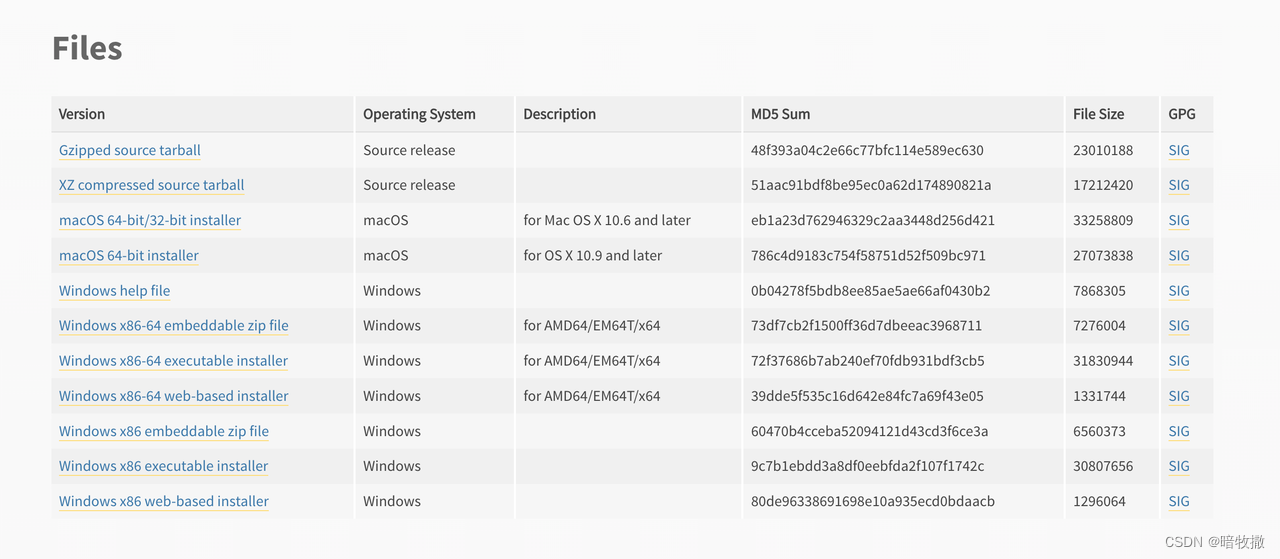Open SIG for macOS 64-bit/32-bit installer
The width and height of the screenshot is (1280, 559).
click(x=1179, y=220)
